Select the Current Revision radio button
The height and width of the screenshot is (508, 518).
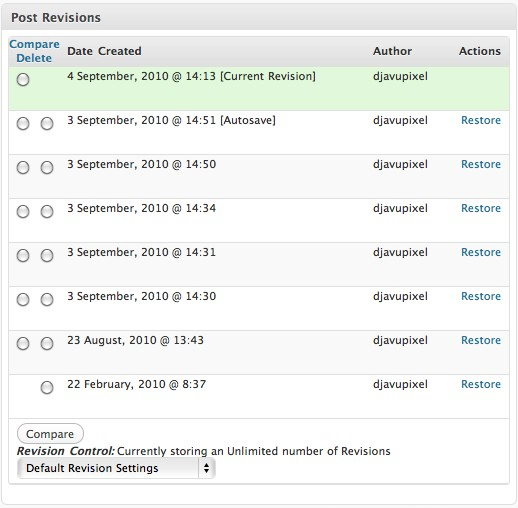(x=23, y=80)
